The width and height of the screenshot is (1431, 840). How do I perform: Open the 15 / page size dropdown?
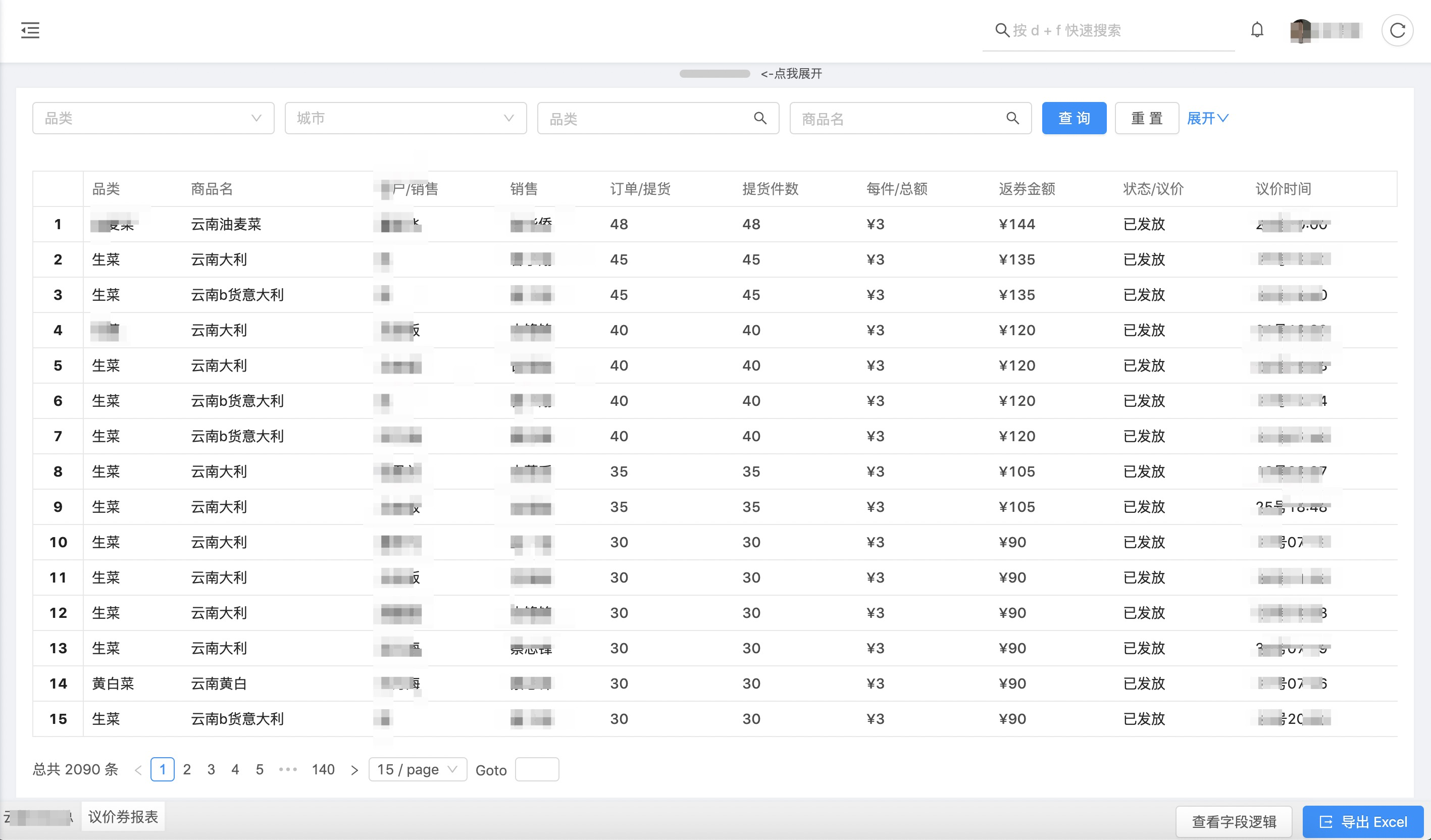(418, 770)
